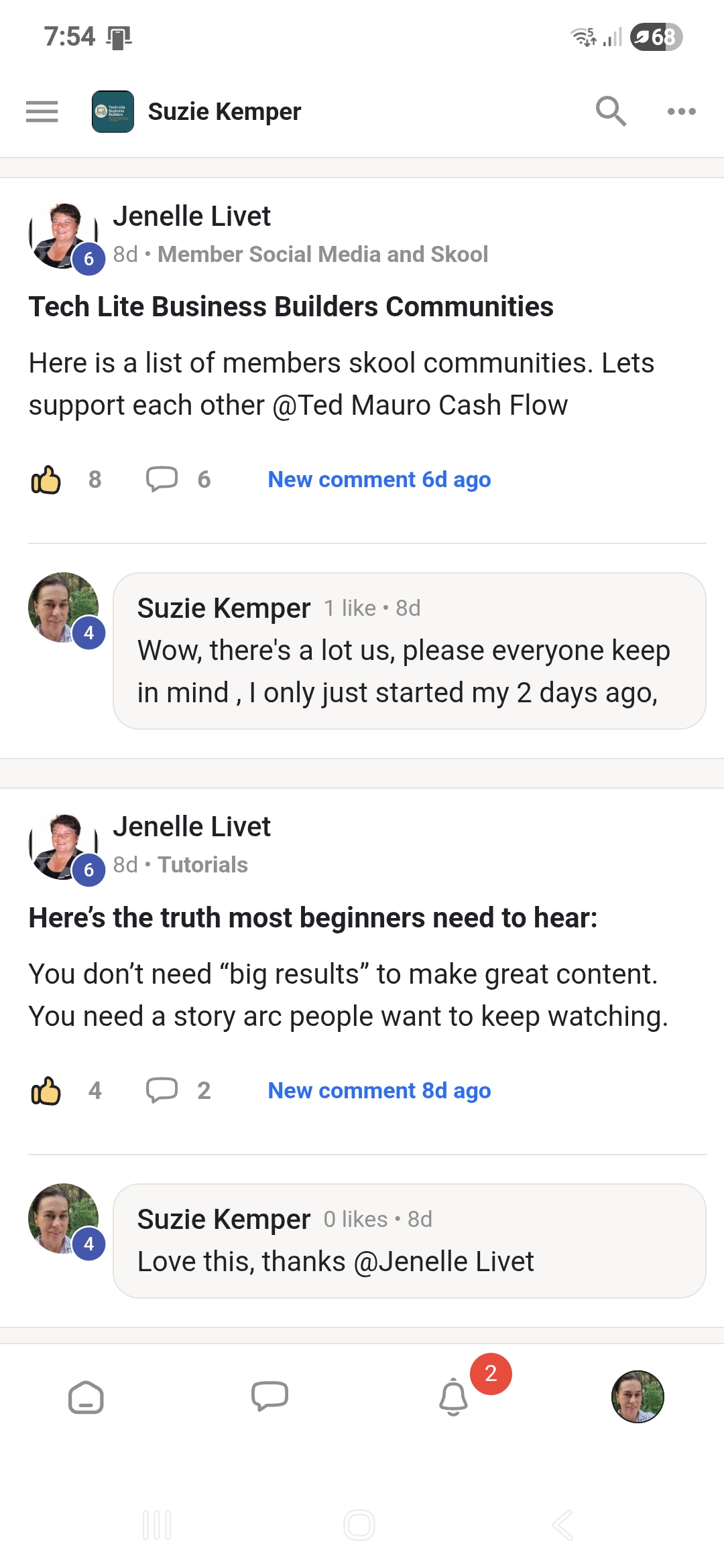The height and width of the screenshot is (1568, 724).
Task: Tap the 'New comment 6d ago' link
Action: (x=379, y=480)
